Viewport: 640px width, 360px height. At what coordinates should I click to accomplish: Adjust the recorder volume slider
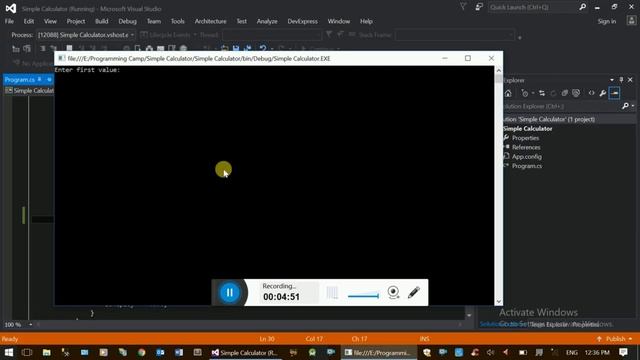pyautogui.click(x=363, y=296)
